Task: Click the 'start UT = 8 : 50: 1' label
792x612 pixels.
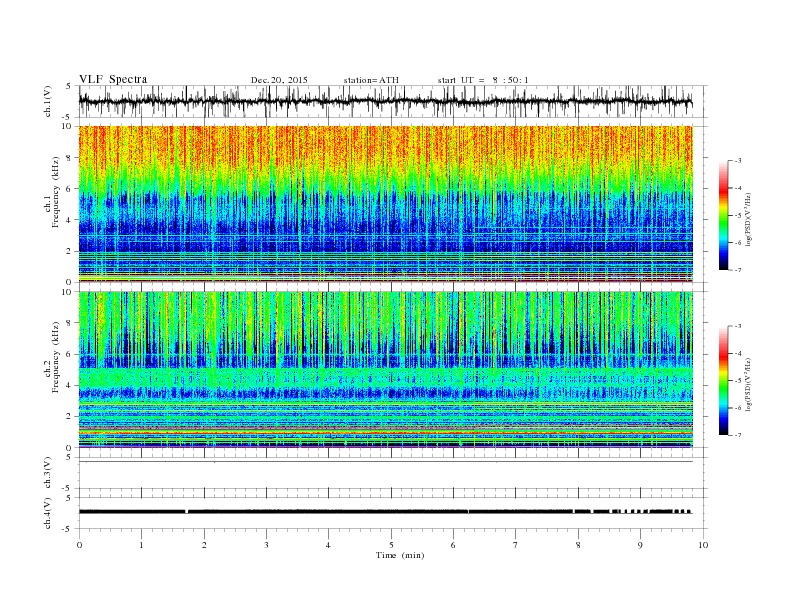Action: pyautogui.click(x=483, y=80)
